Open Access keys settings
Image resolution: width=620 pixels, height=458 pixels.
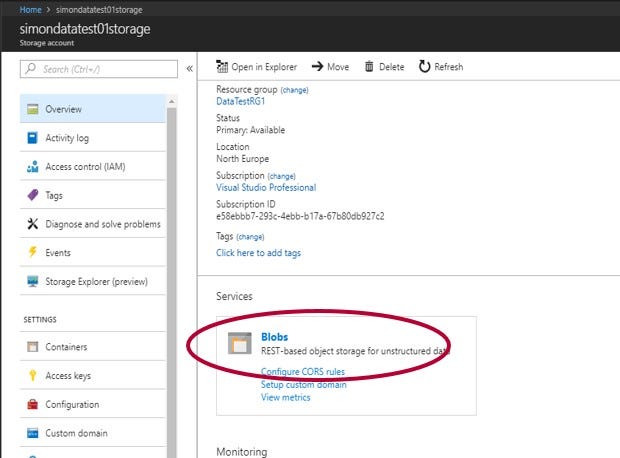coord(93,375)
